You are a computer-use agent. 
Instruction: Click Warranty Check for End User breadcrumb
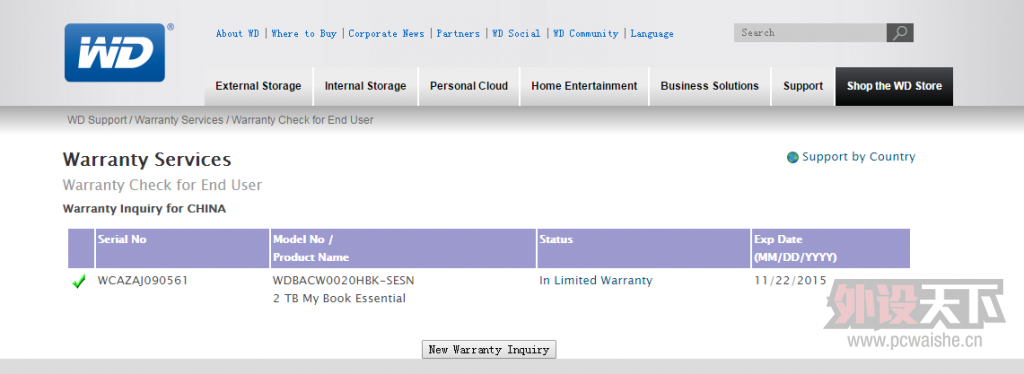(x=303, y=120)
